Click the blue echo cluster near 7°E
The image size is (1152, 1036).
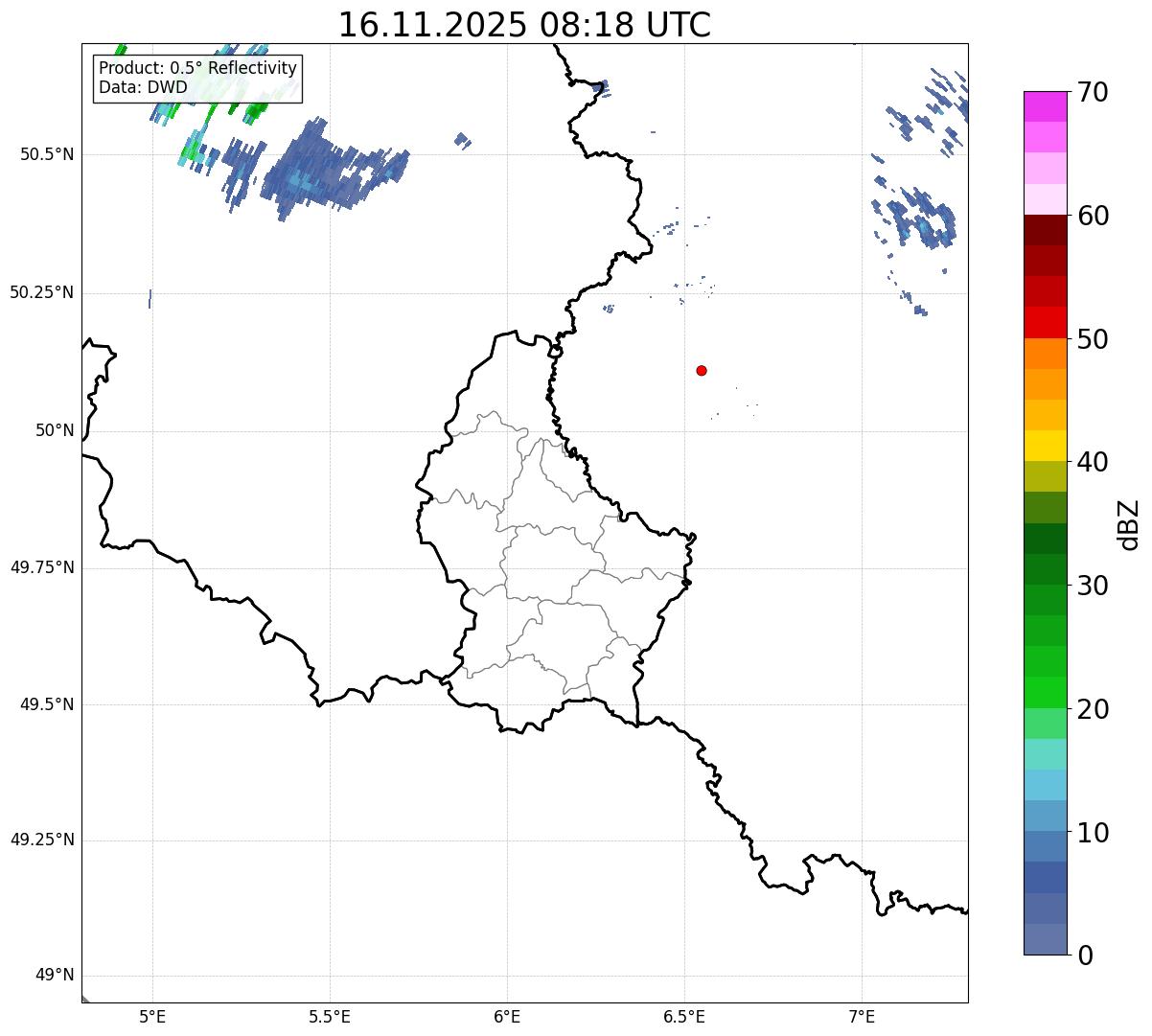click(918, 220)
